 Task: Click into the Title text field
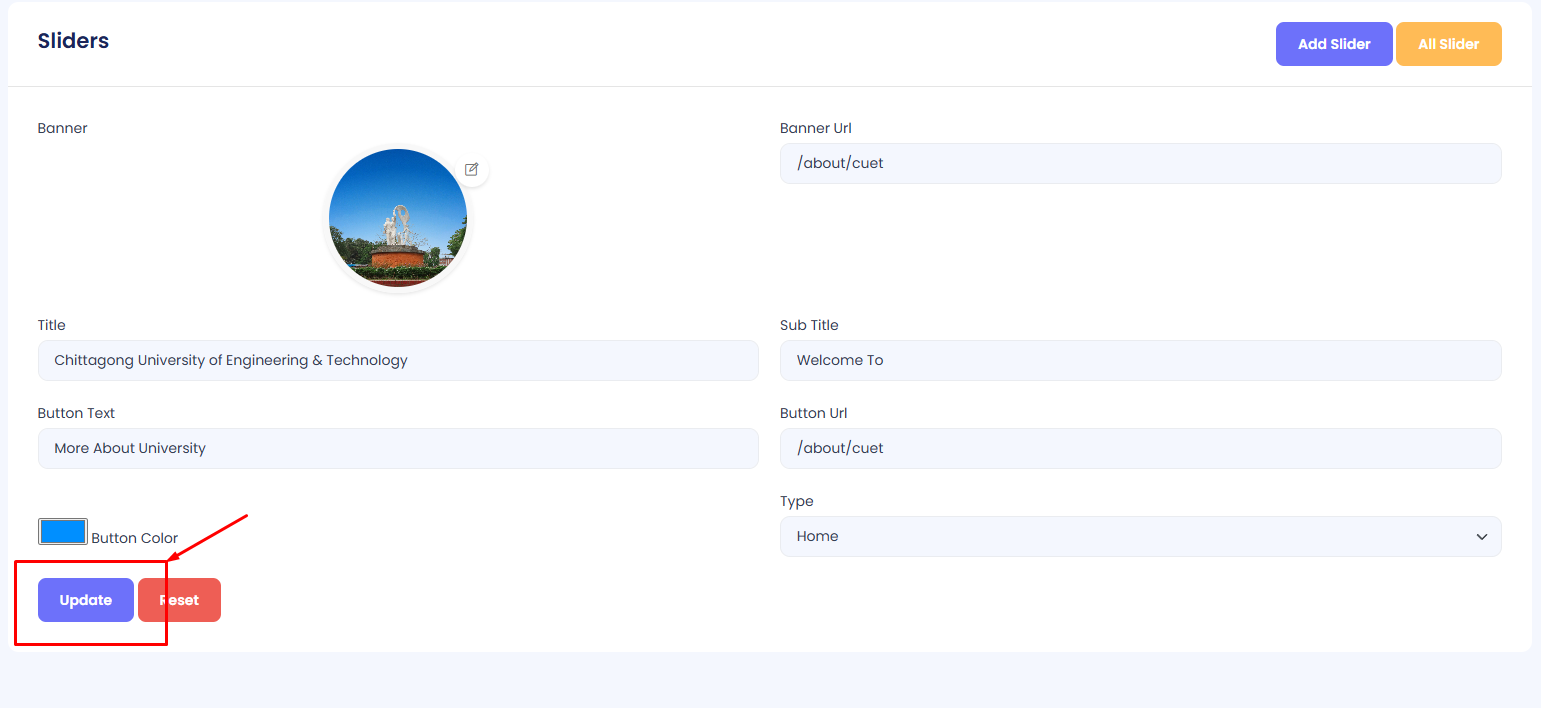(x=398, y=360)
